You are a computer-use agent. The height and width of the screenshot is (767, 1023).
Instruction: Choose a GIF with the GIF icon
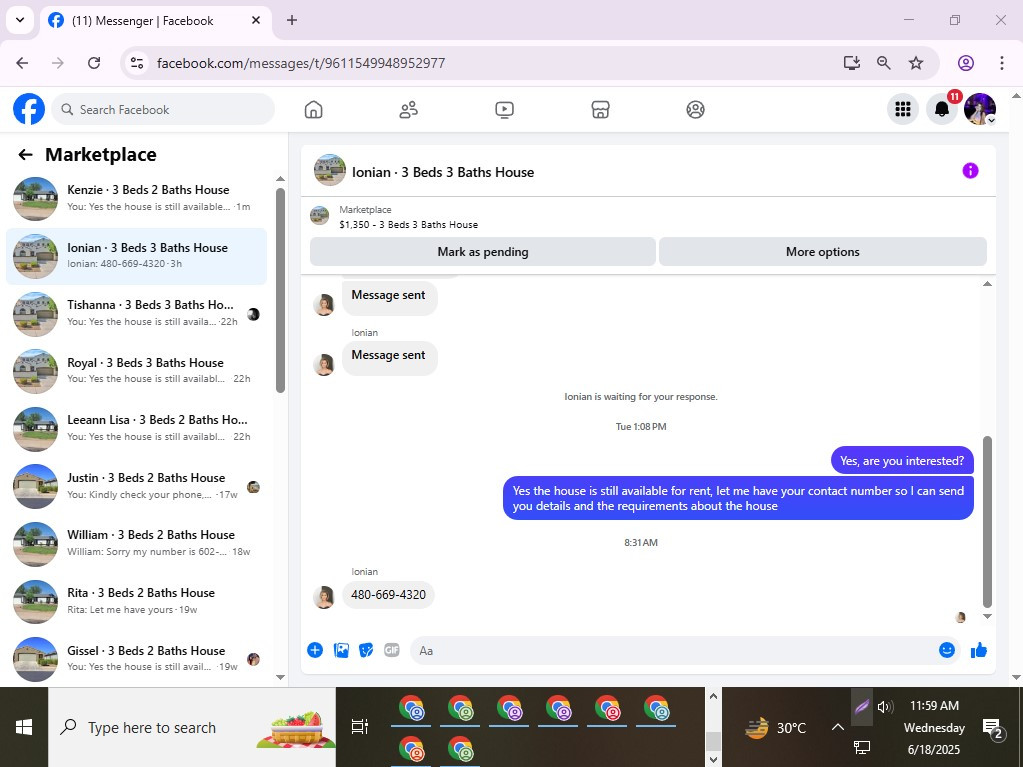391,650
